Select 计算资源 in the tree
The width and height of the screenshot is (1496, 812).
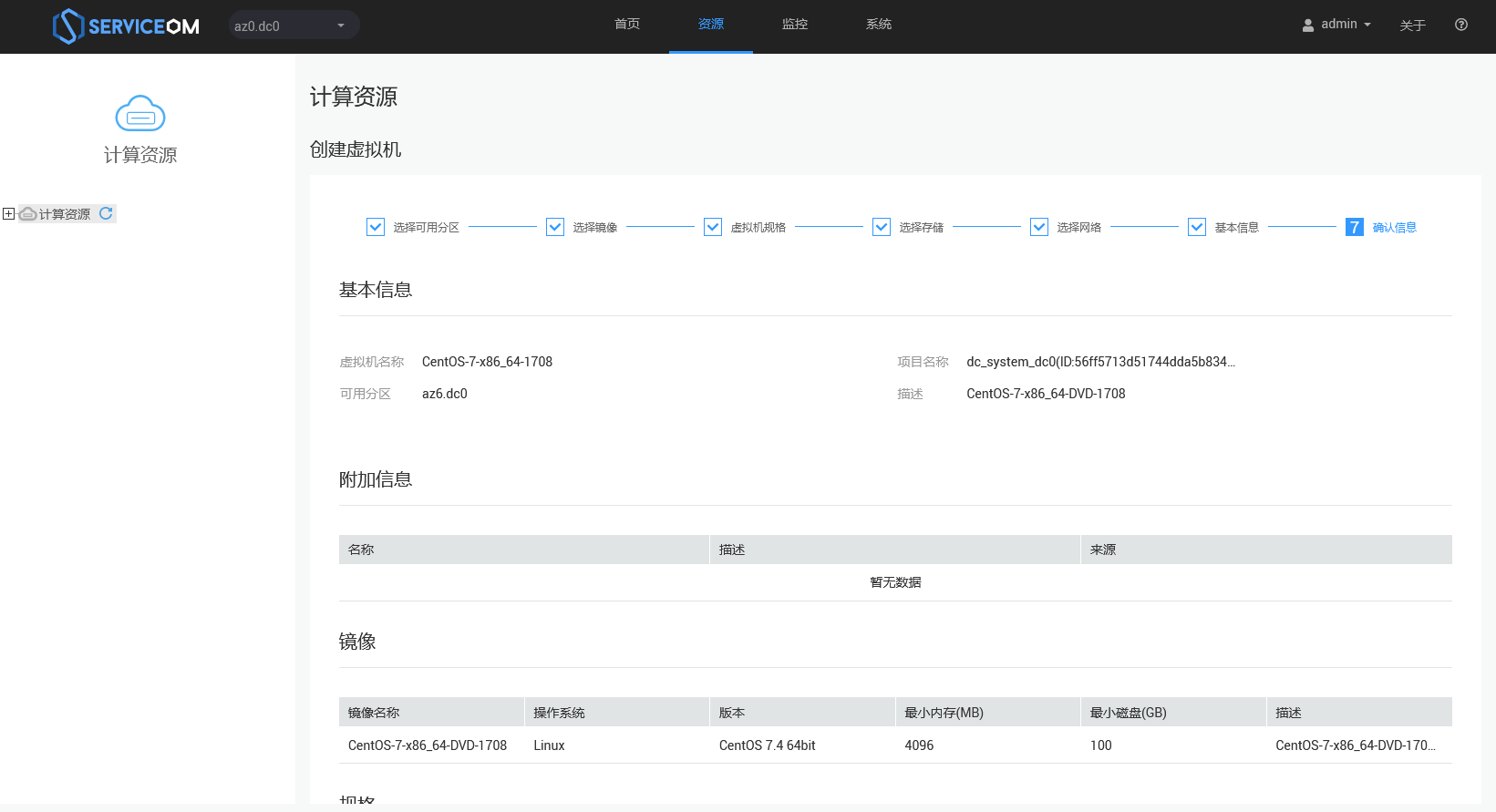coord(65,214)
